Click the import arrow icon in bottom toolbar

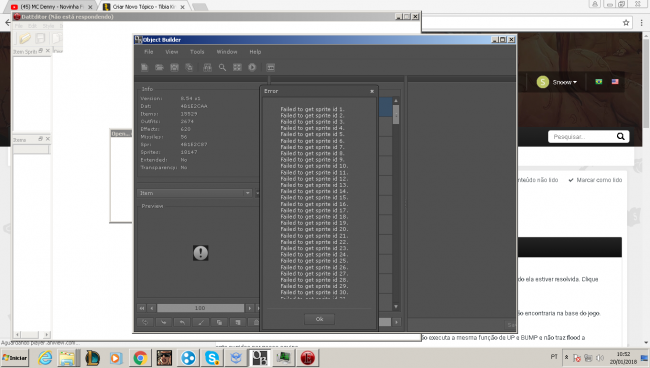tap(164, 322)
